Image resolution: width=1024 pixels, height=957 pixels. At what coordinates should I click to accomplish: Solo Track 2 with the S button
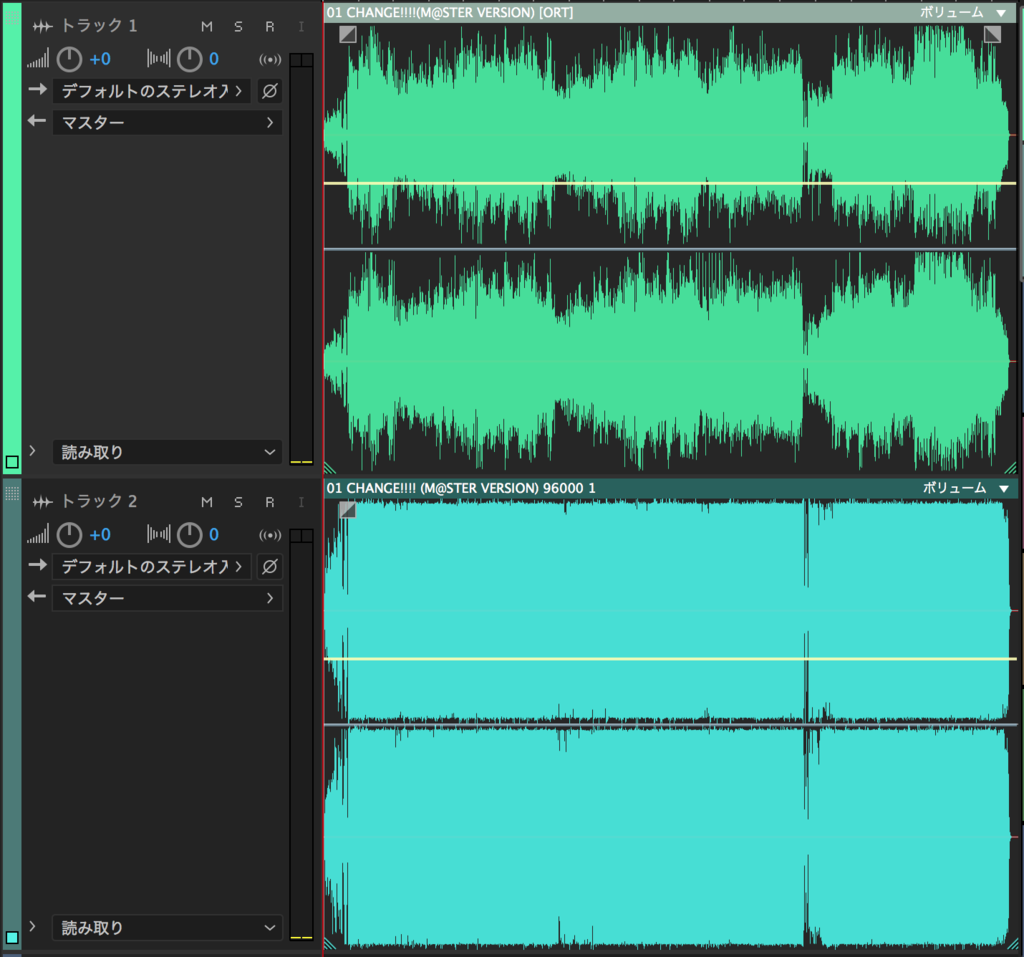tap(238, 502)
